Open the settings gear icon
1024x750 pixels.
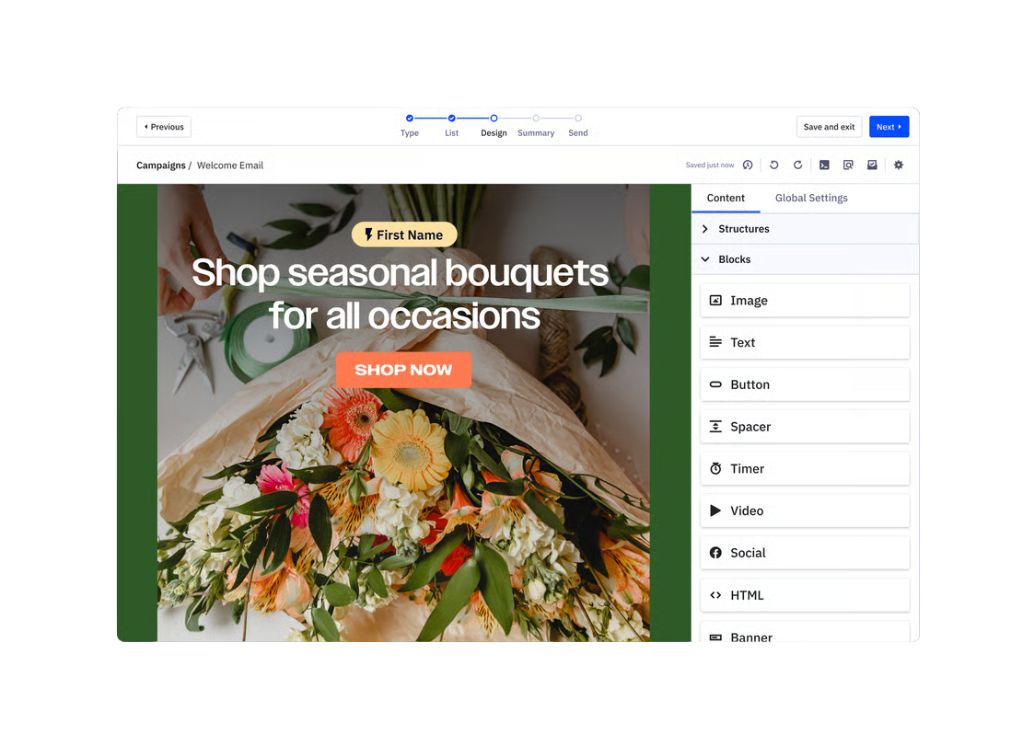point(898,165)
